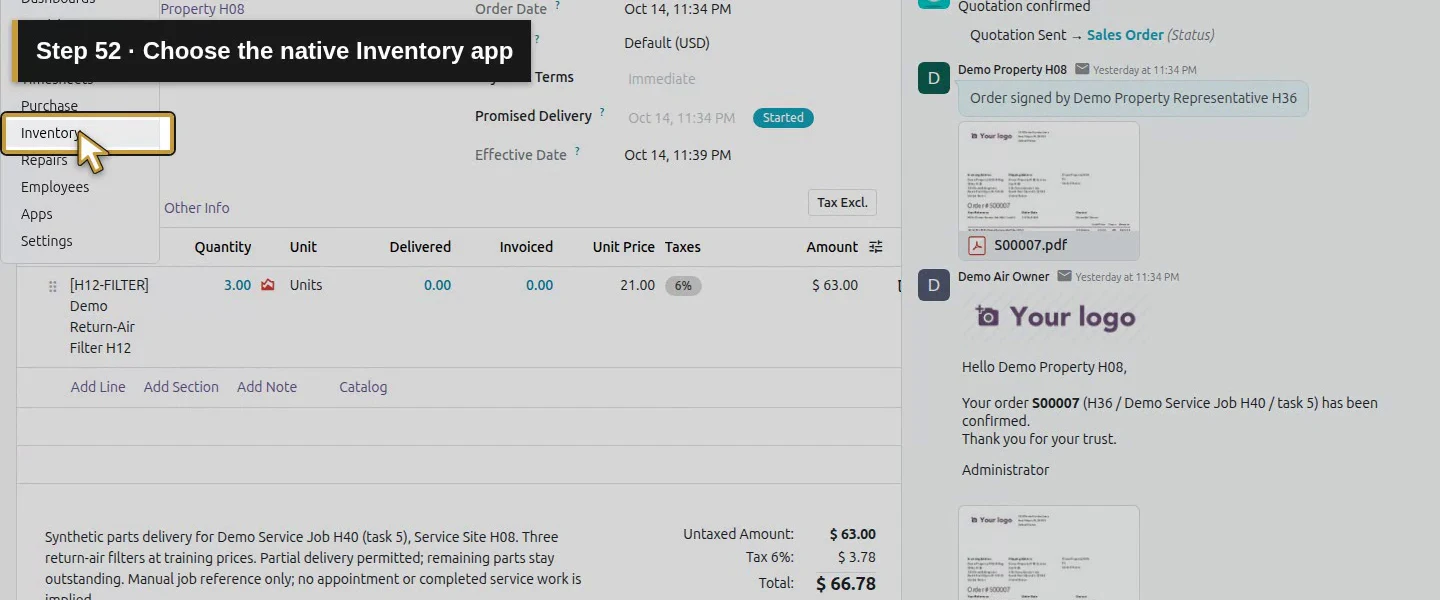Click the Demo Property H08 avatar
Screen dimensions: 1440x600
(x=934, y=78)
